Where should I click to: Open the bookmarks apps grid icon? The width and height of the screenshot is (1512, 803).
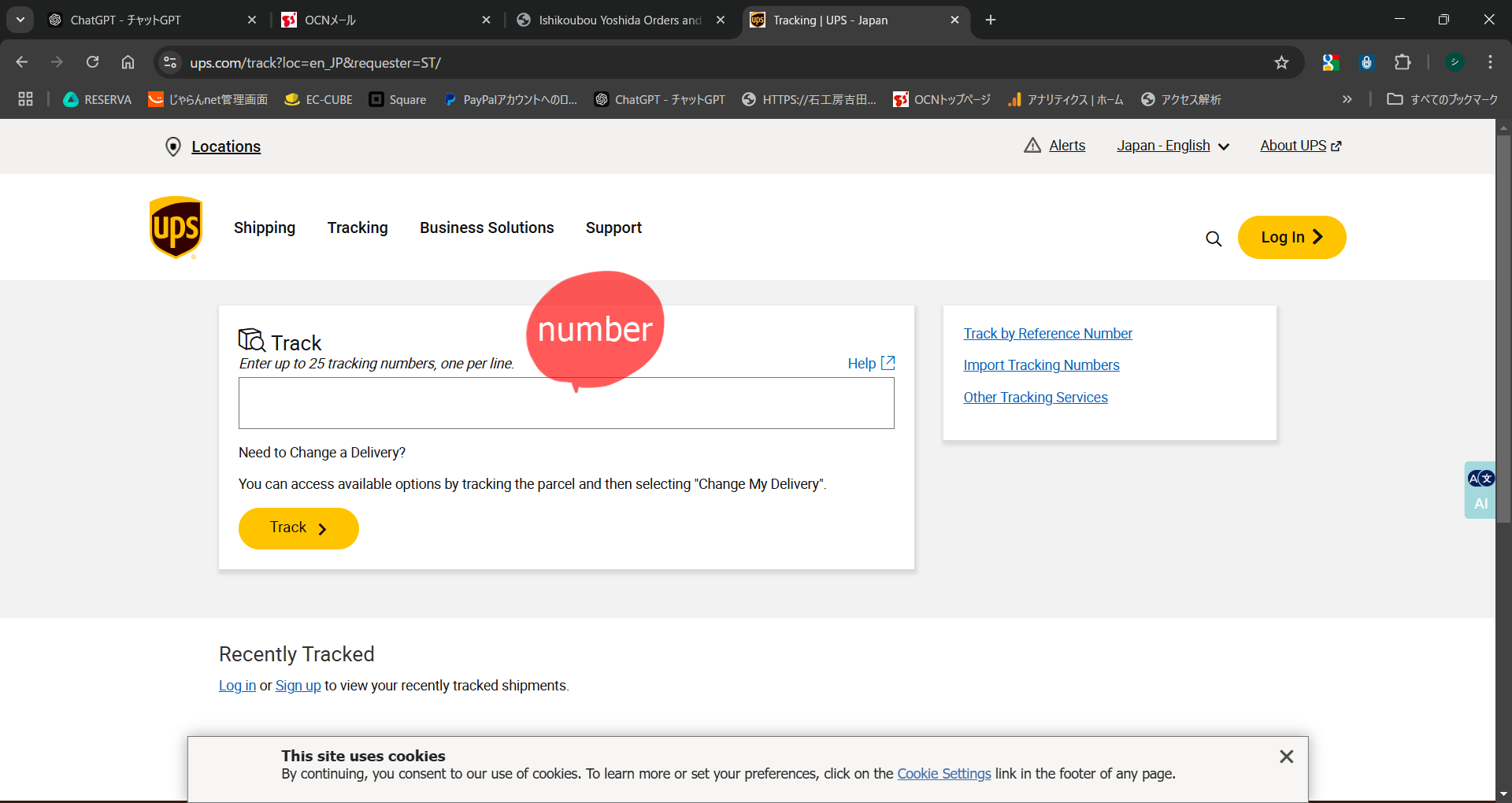pos(25,99)
